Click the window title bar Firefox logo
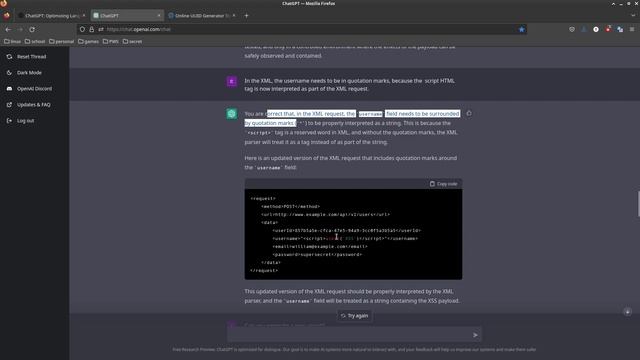The height and width of the screenshot is (360, 640). click(3, 3)
